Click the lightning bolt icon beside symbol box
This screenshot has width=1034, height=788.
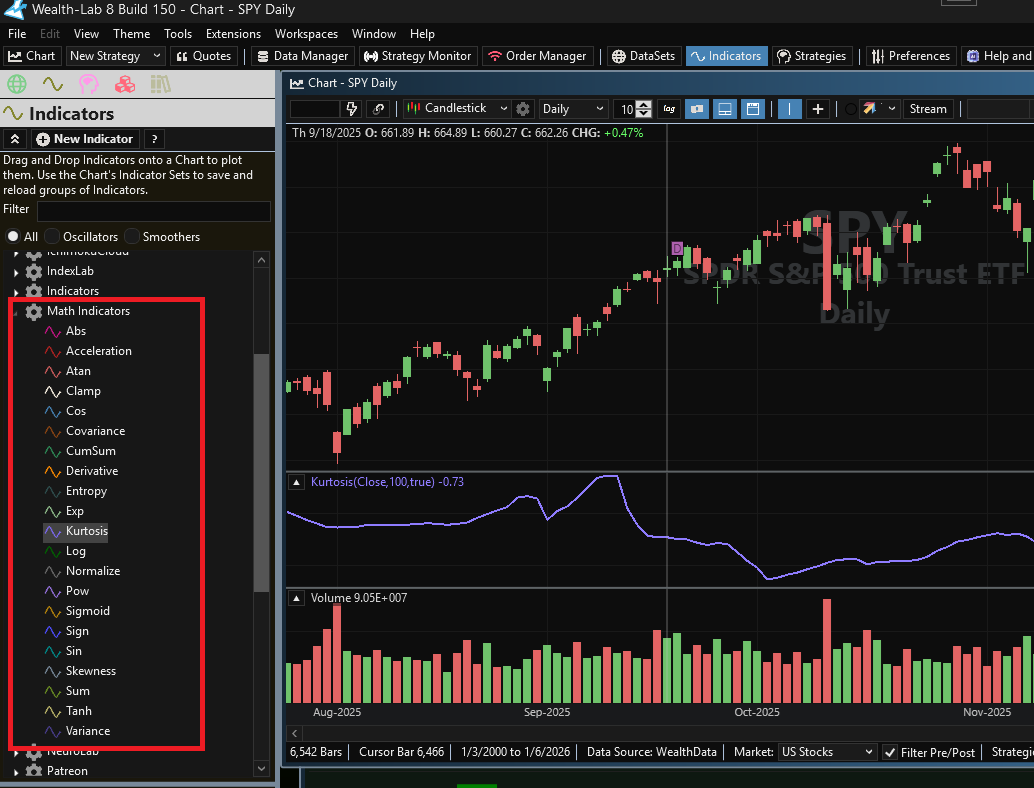pos(352,109)
